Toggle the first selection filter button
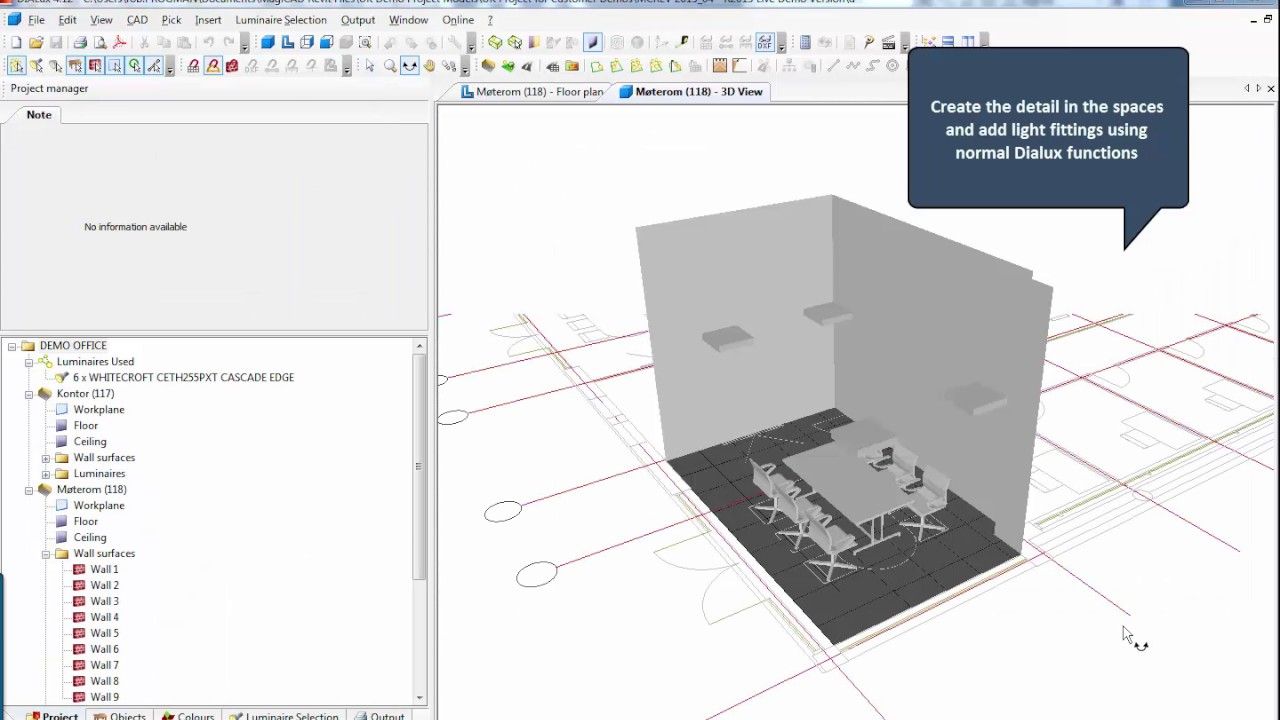 (x=16, y=66)
